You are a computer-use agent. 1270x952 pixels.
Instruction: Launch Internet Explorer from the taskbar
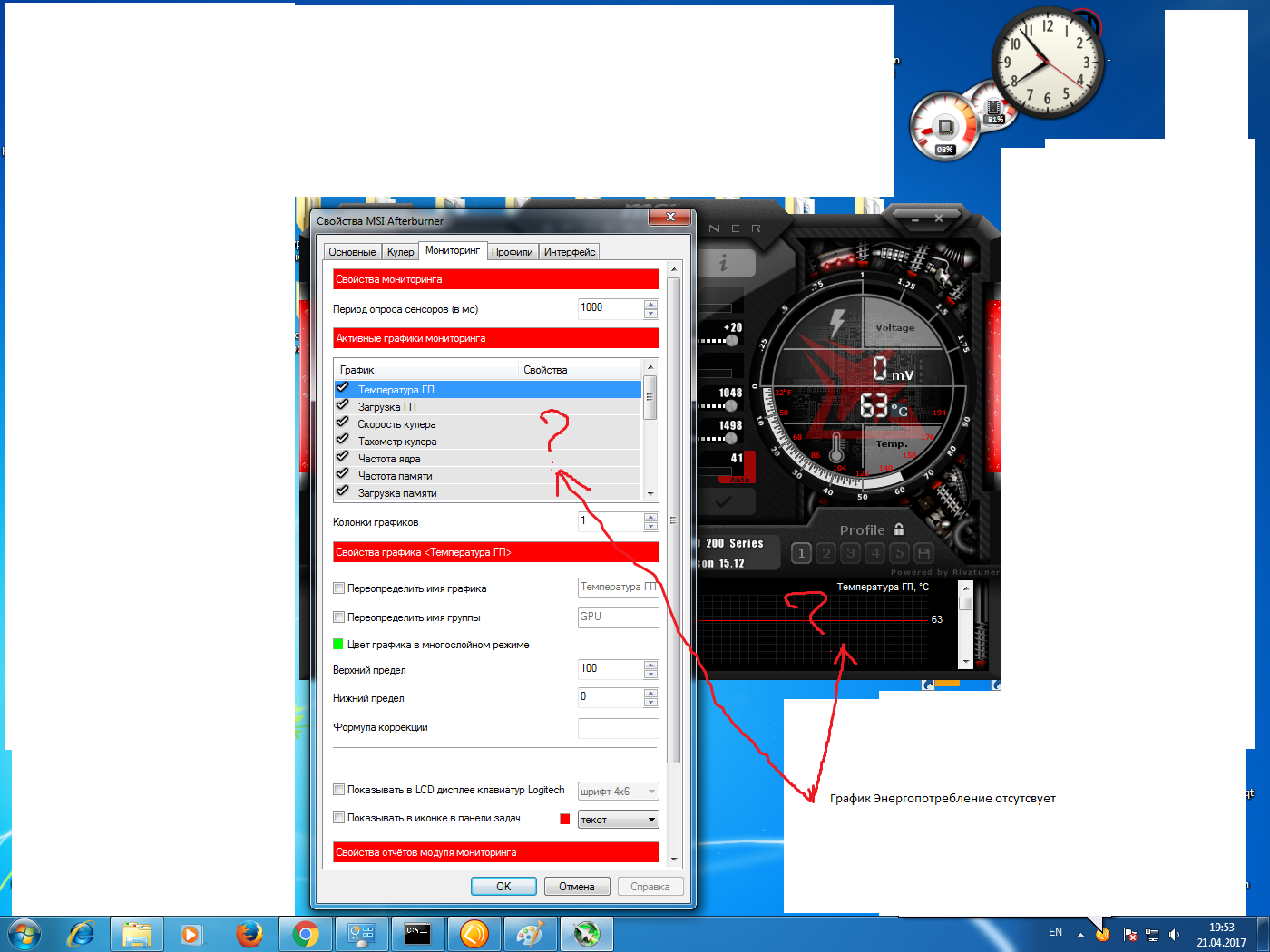82,934
